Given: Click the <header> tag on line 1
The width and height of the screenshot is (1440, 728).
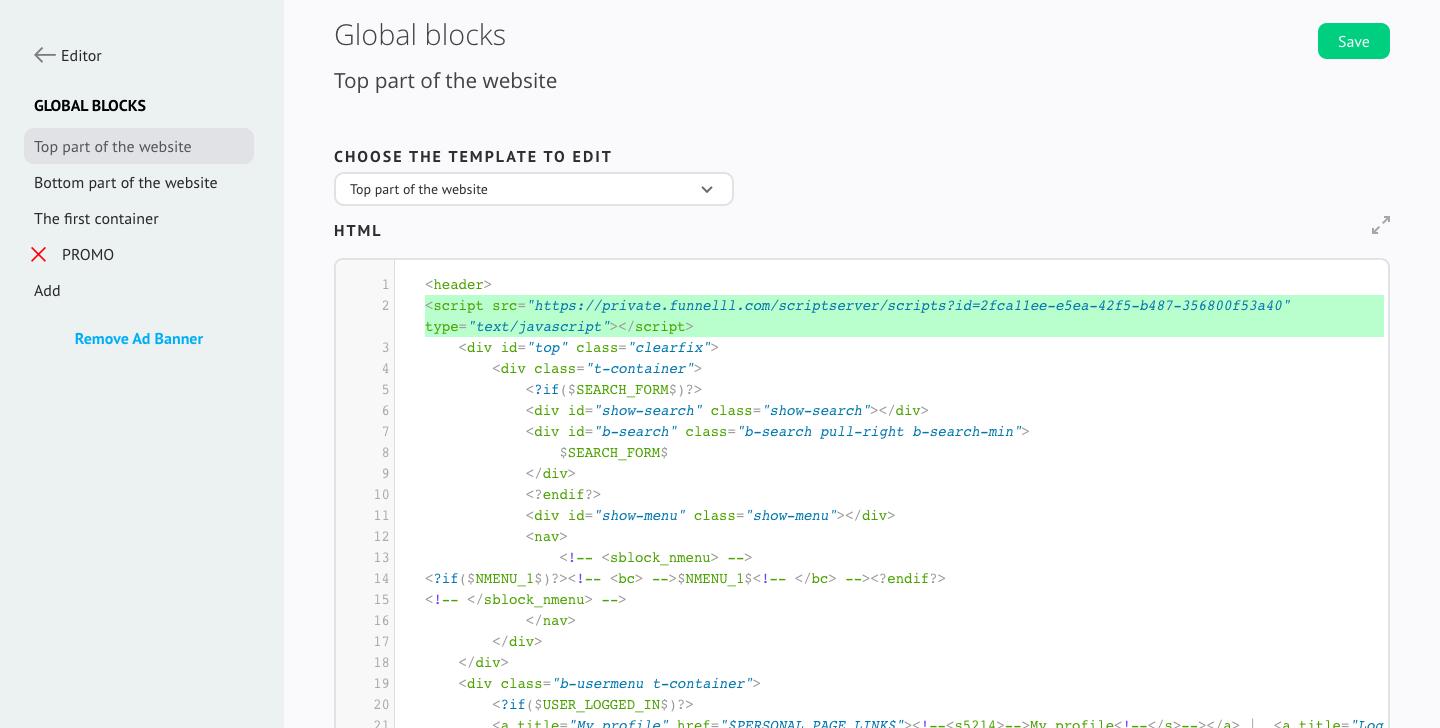Looking at the screenshot, I should point(458,285).
